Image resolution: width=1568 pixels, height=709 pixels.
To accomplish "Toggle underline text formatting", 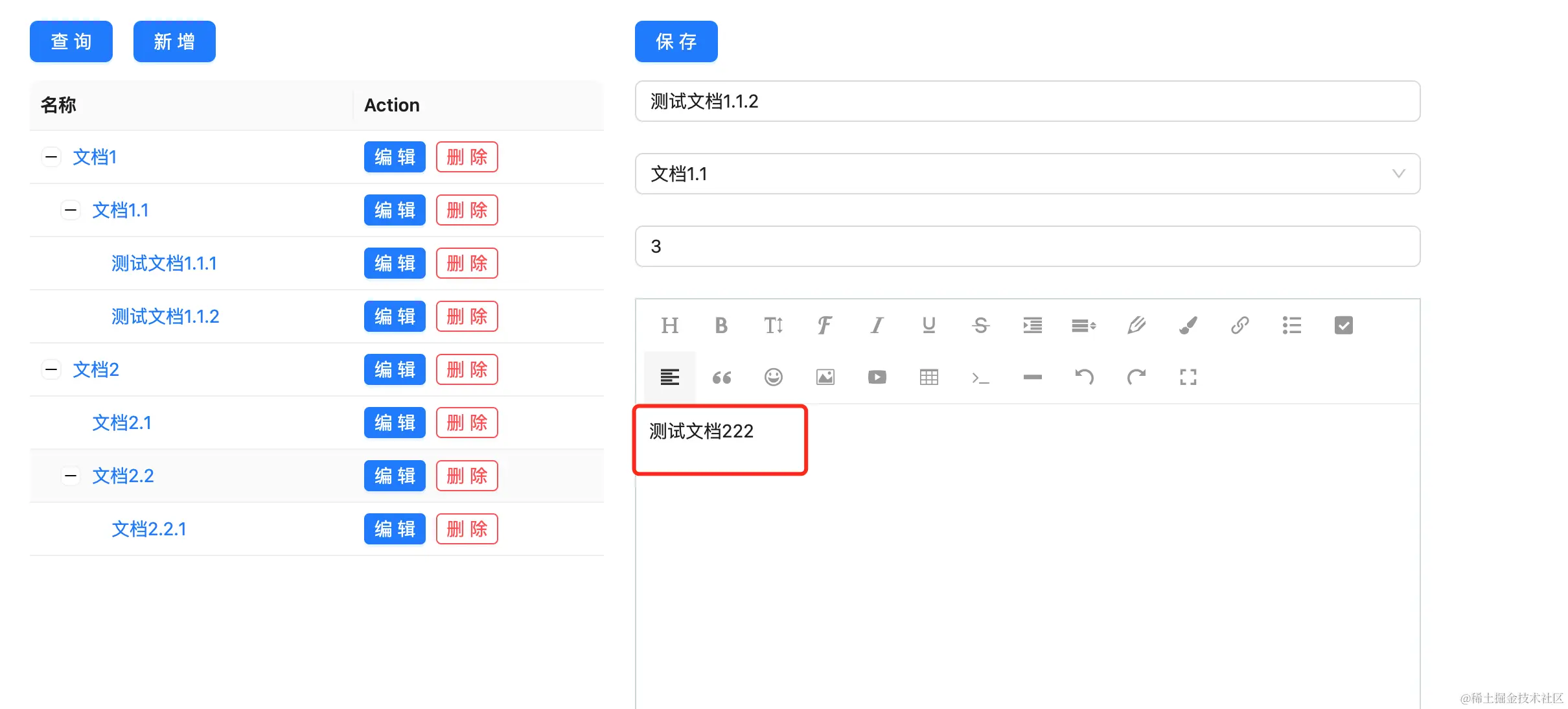I will tap(928, 325).
